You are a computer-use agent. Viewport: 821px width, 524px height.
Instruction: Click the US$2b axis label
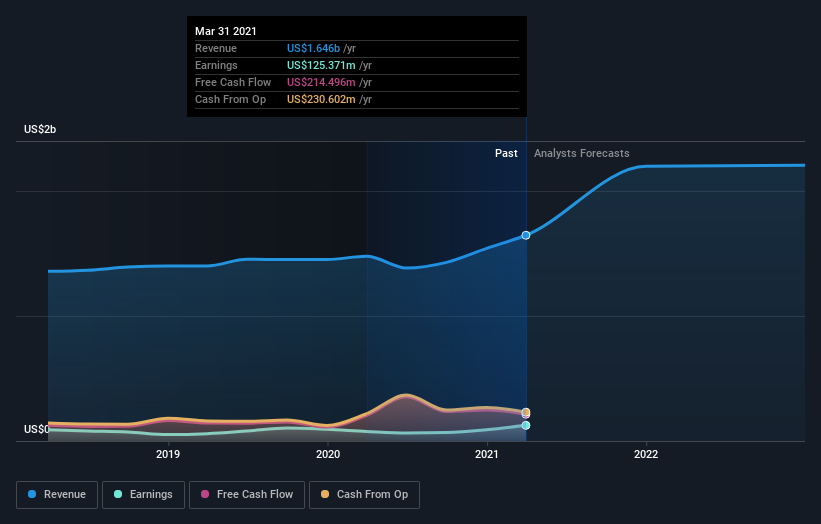[40, 129]
